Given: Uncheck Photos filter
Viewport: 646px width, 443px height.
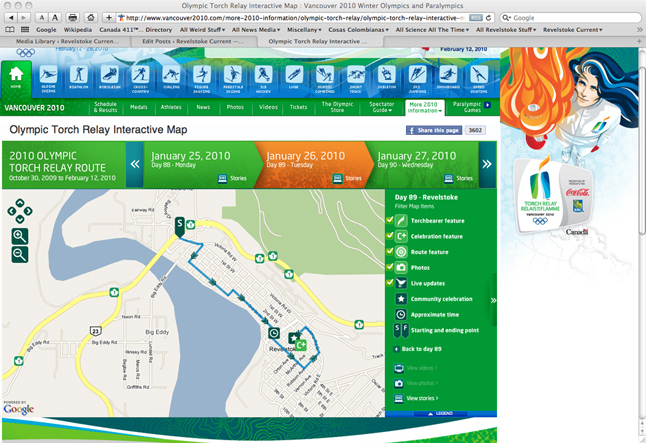Looking at the screenshot, I should (390, 267).
